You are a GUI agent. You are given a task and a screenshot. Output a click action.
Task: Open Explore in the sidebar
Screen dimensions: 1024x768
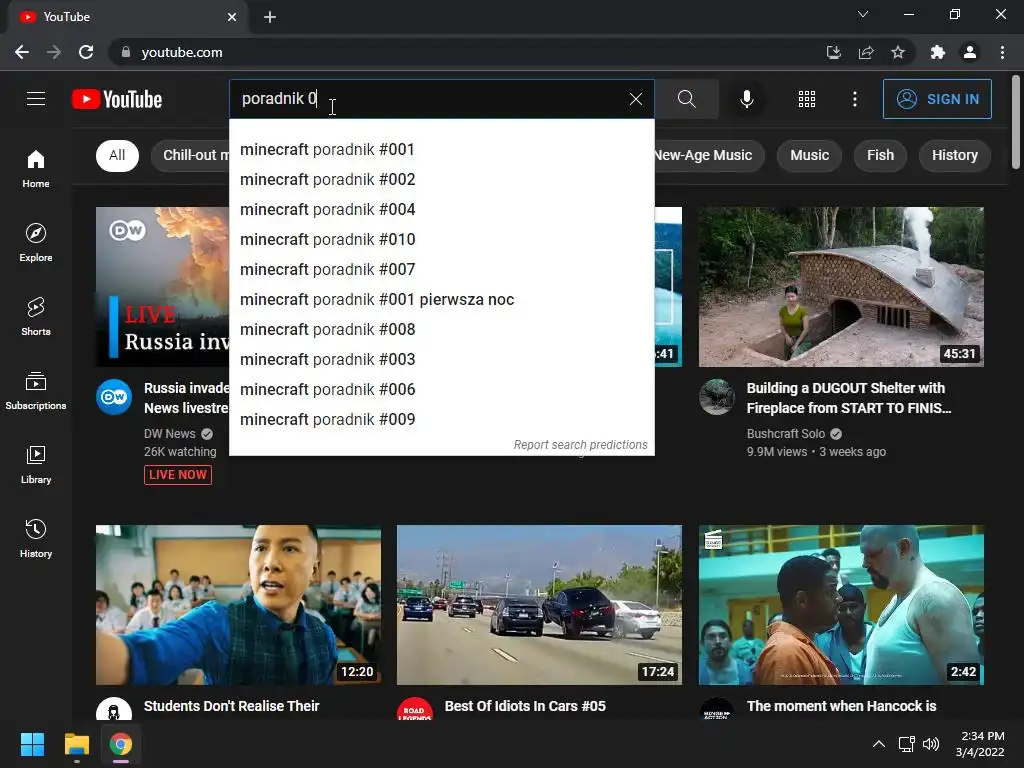point(36,242)
